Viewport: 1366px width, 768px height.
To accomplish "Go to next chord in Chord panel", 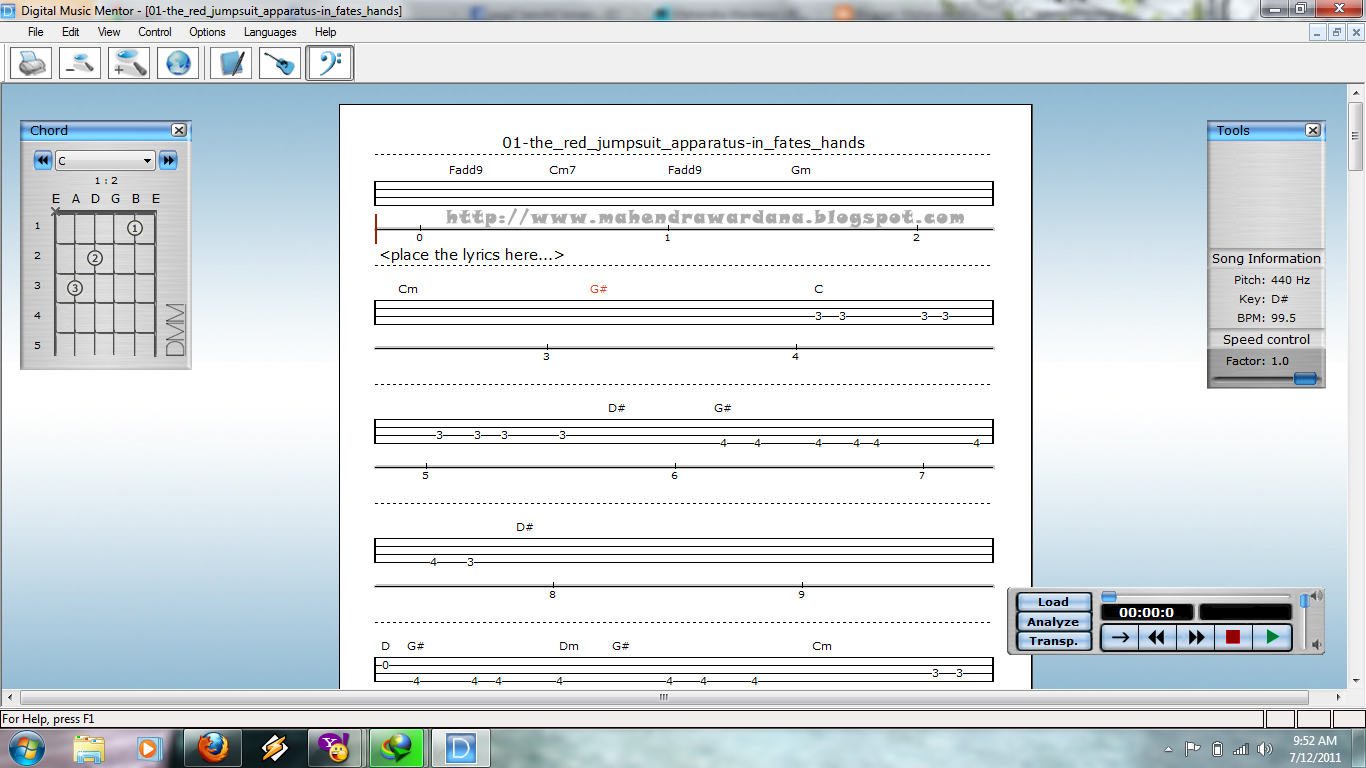I will [x=168, y=160].
